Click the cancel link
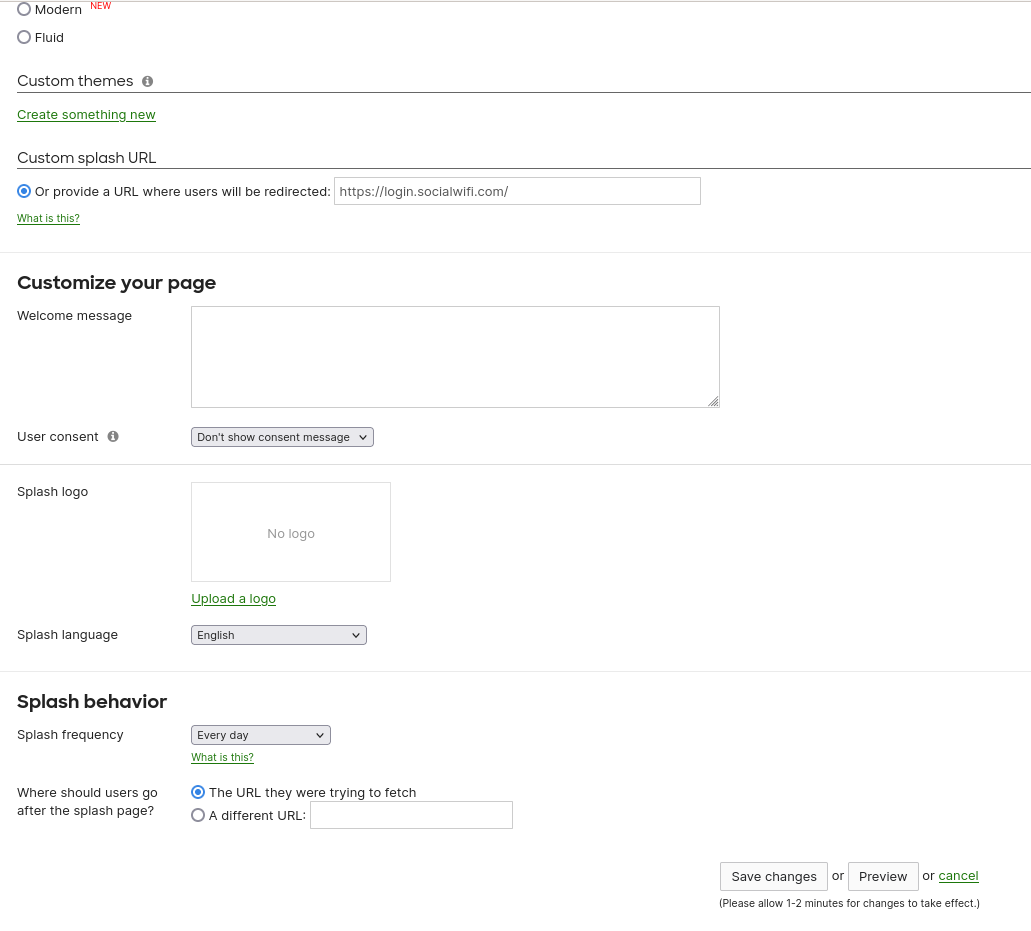 click(x=958, y=876)
